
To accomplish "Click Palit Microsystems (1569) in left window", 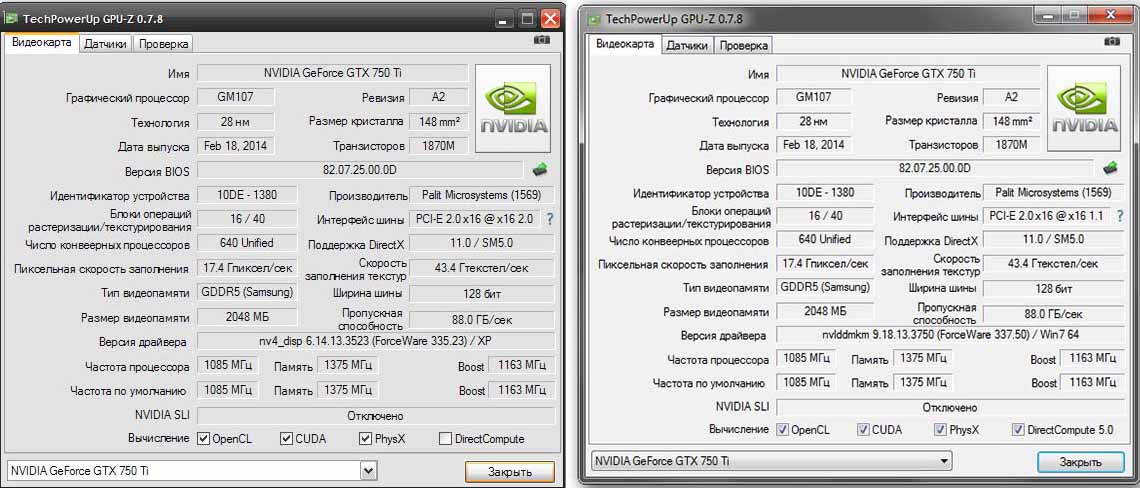I will [x=481, y=195].
